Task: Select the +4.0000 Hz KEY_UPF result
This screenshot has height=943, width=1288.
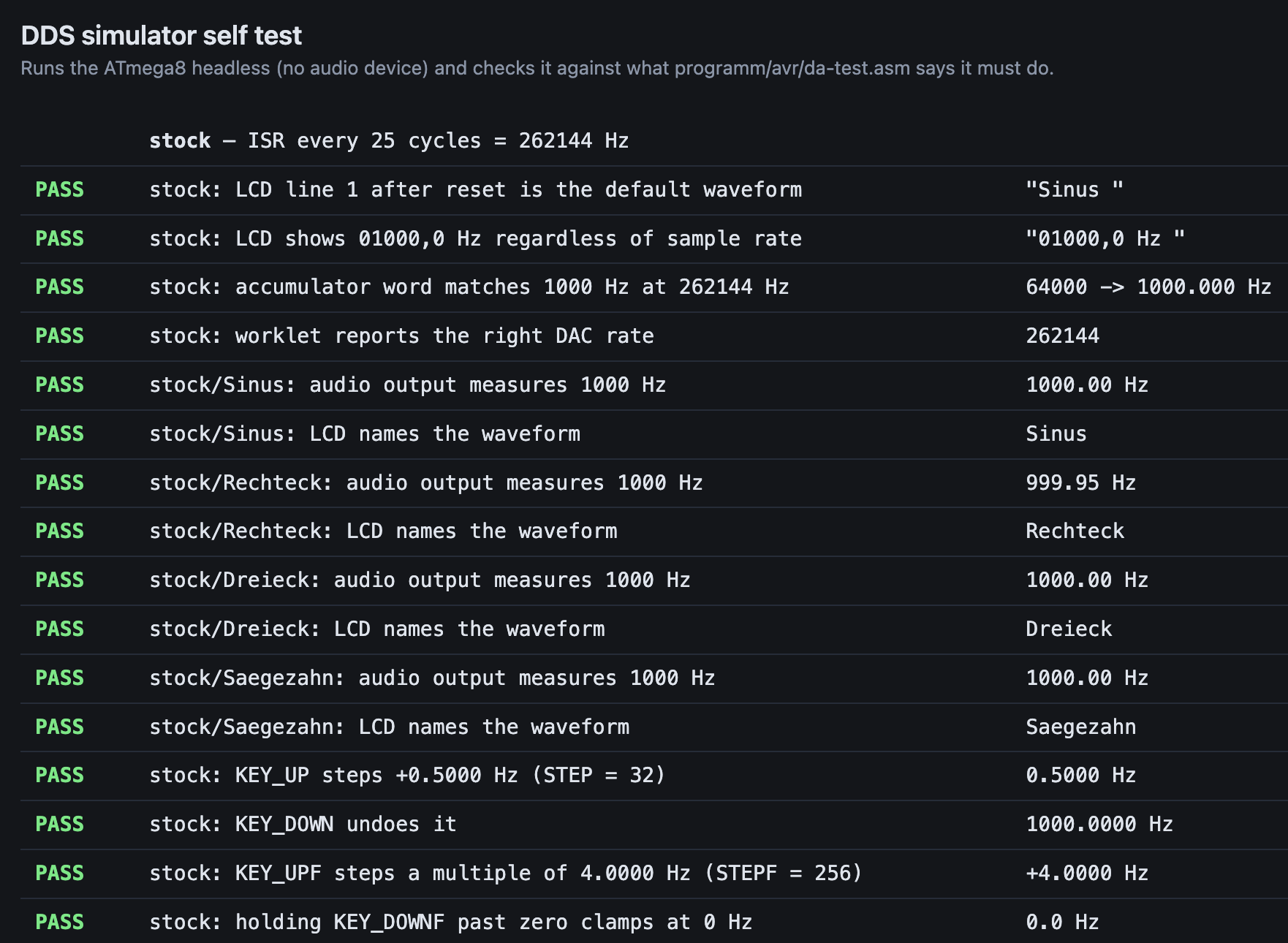Action: pos(1087,874)
